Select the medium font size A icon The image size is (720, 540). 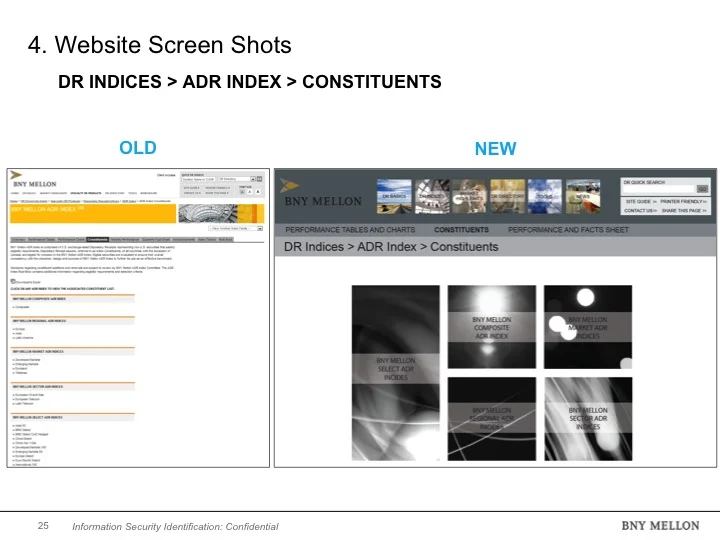point(250,192)
